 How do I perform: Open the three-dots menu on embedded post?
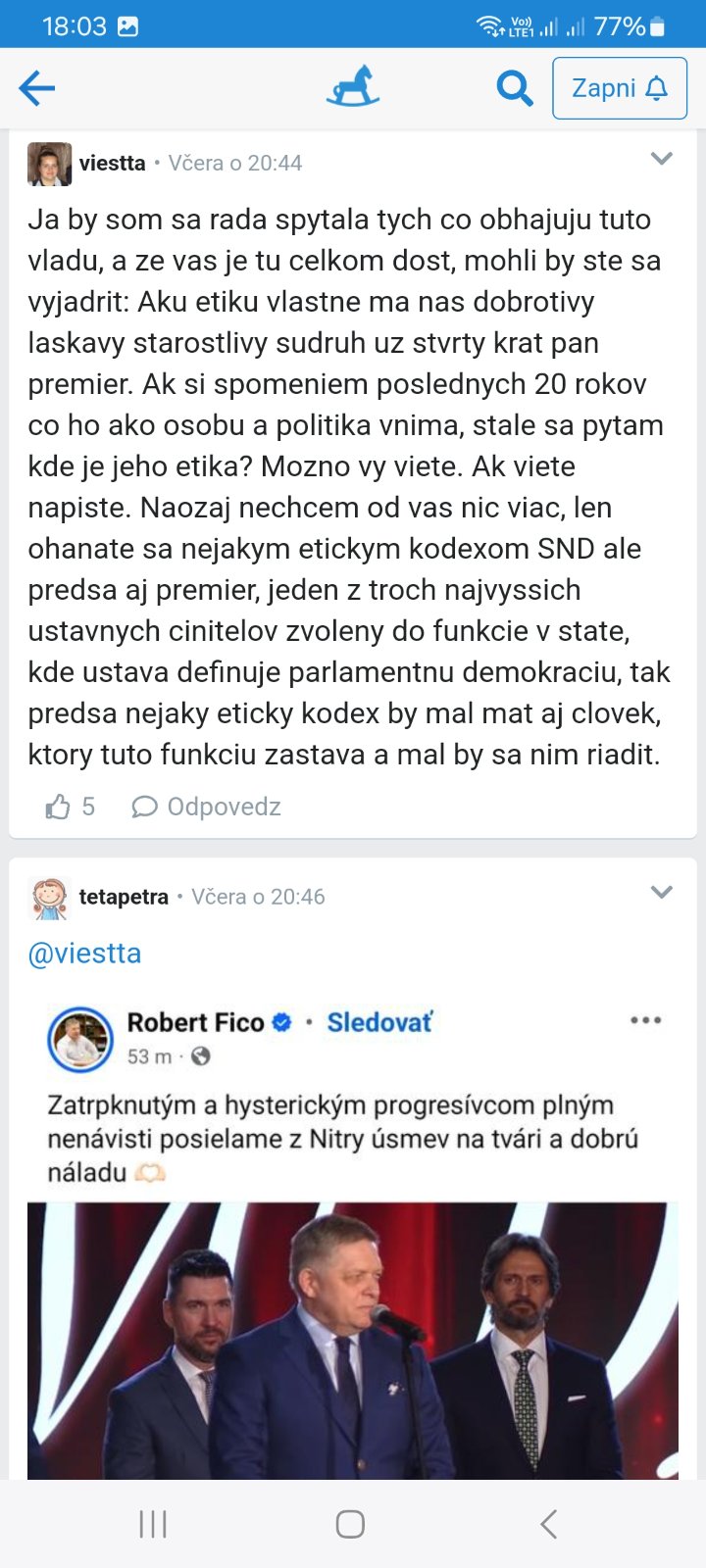point(645,1021)
